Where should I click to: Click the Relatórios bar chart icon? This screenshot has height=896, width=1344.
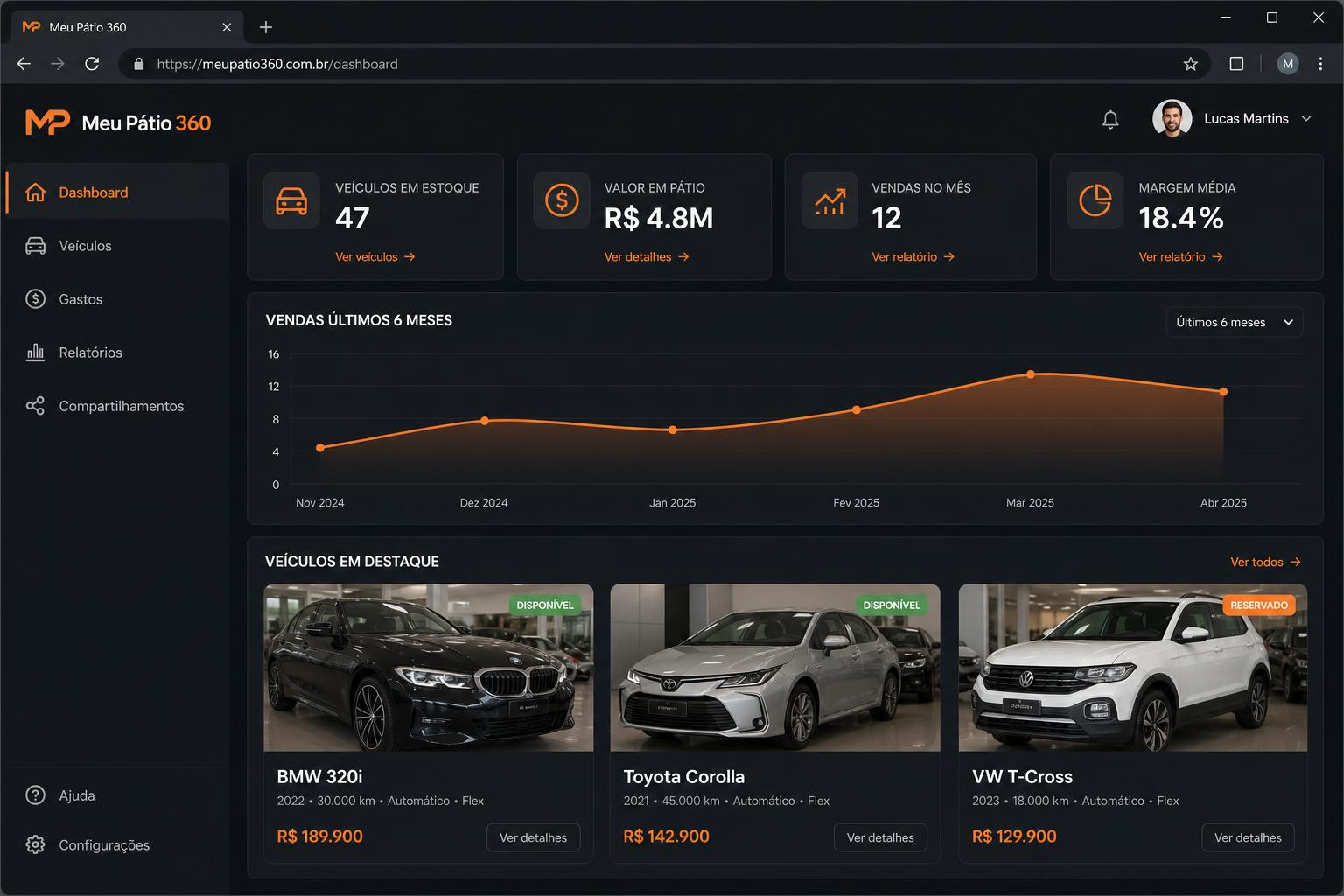35,353
